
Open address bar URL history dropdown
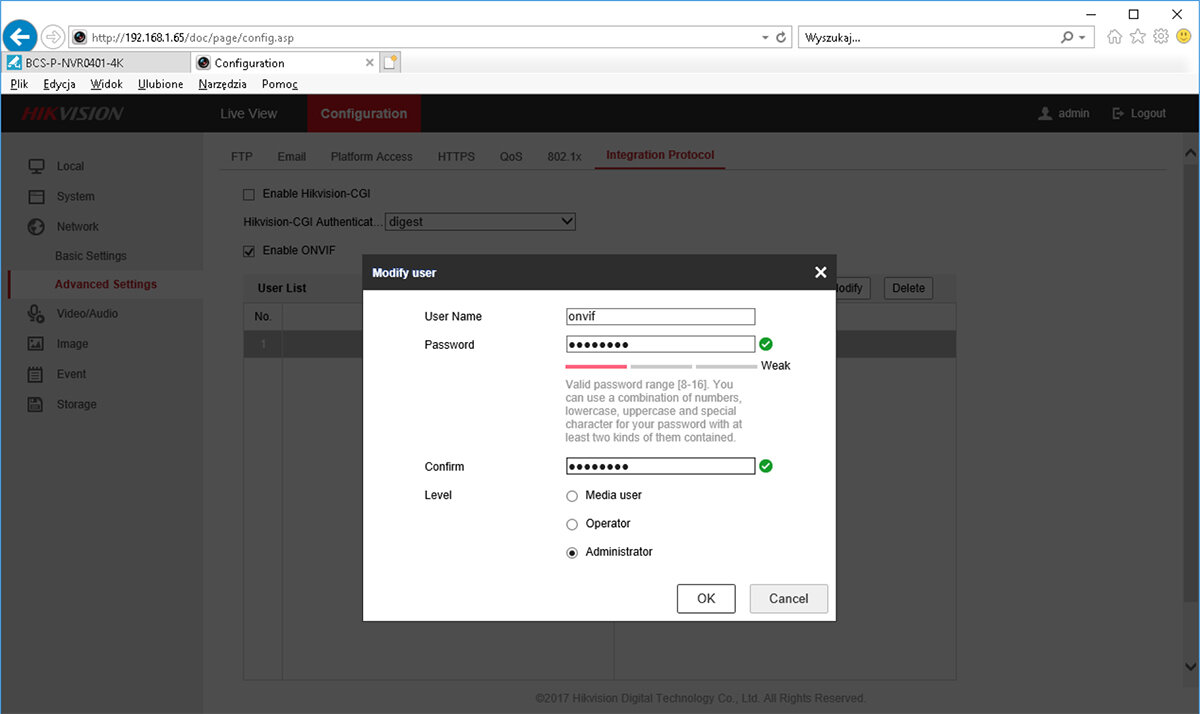click(x=765, y=37)
